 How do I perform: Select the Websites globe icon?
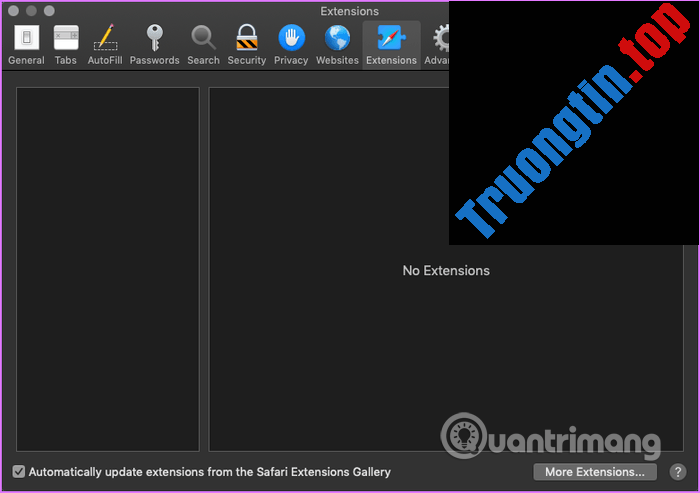[337, 44]
